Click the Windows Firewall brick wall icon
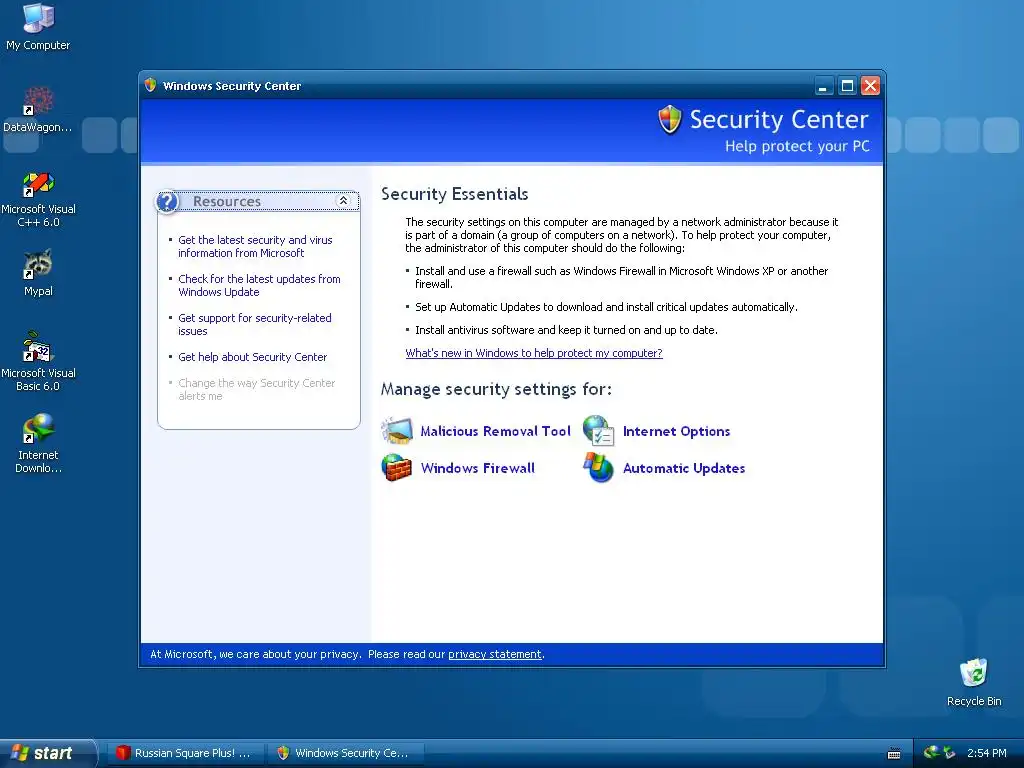 click(x=397, y=468)
